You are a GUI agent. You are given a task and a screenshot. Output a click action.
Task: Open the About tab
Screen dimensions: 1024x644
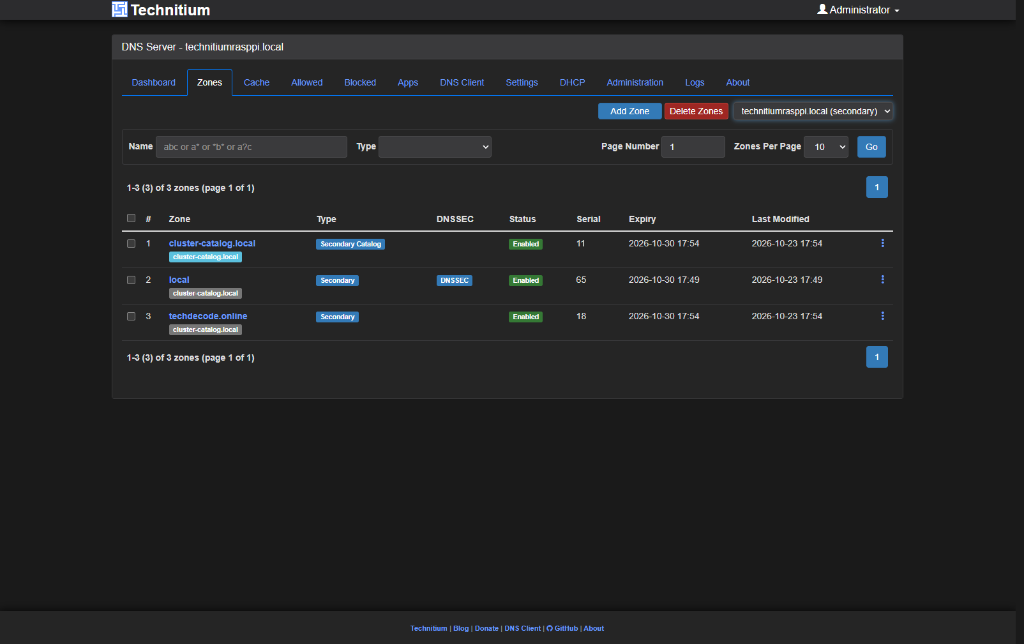pos(738,82)
